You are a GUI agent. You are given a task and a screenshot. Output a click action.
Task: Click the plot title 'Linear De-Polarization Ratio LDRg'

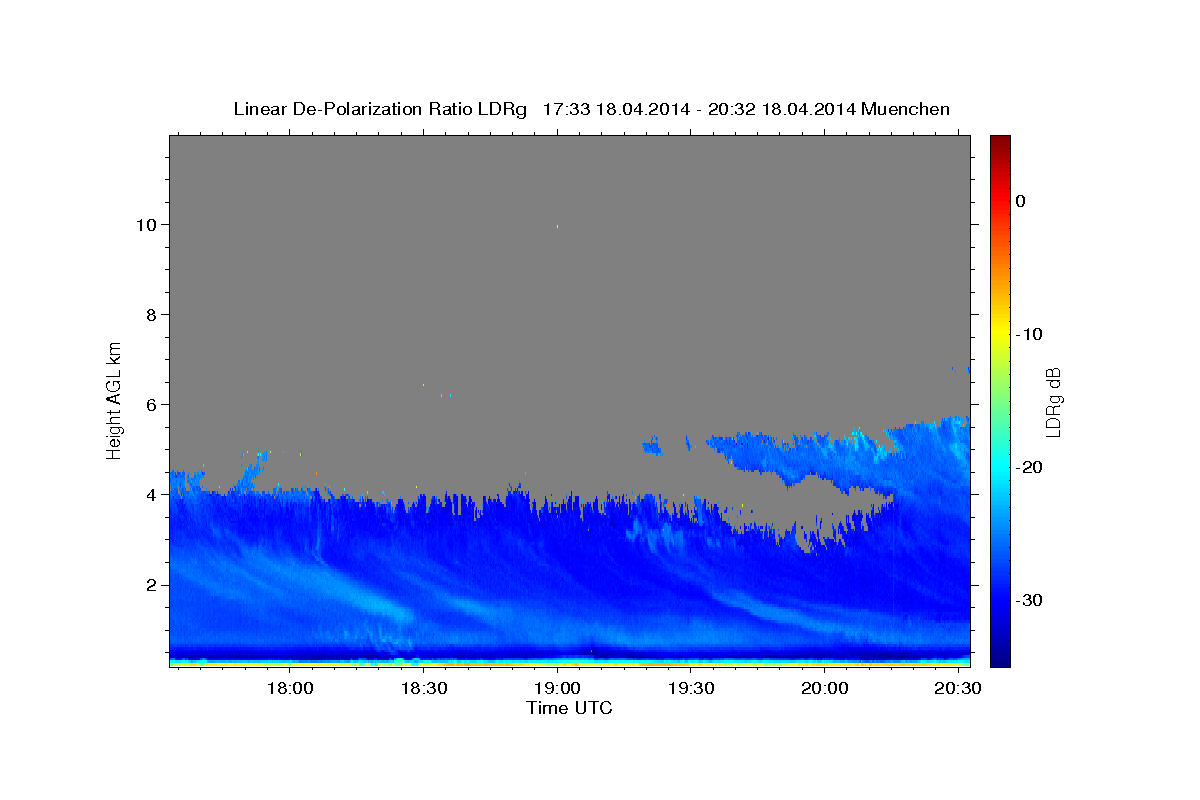pyautogui.click(x=380, y=109)
